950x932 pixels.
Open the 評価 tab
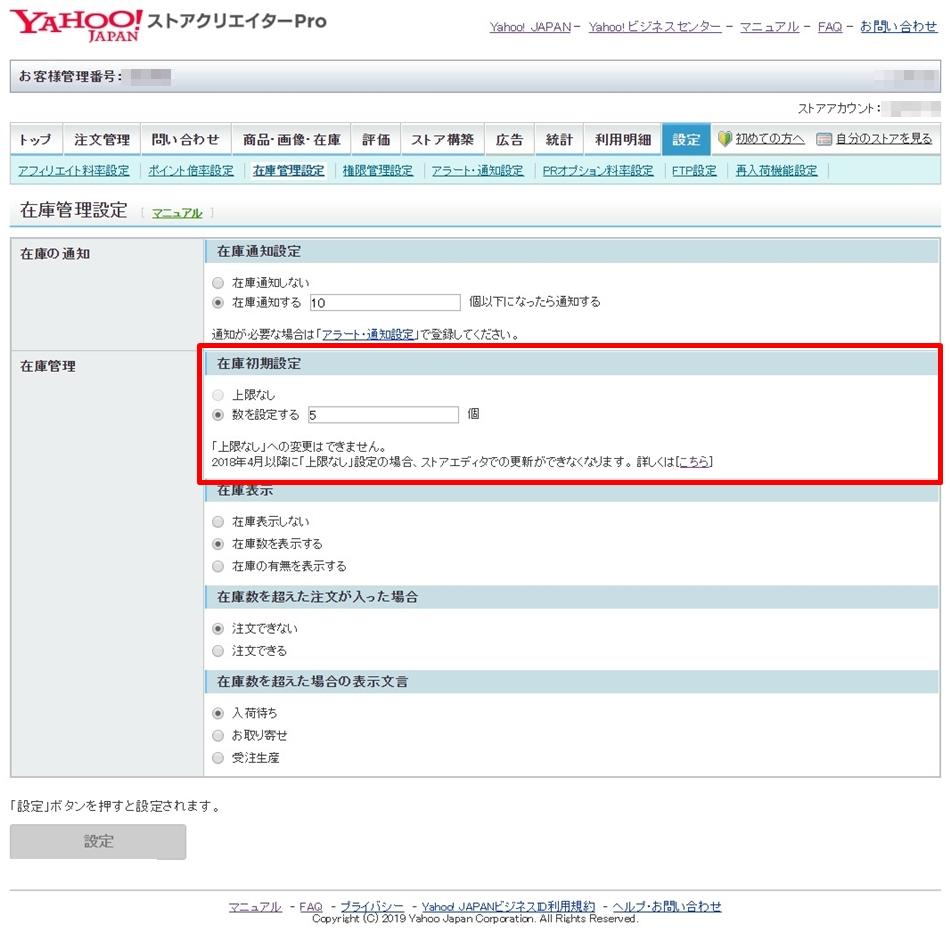point(376,139)
